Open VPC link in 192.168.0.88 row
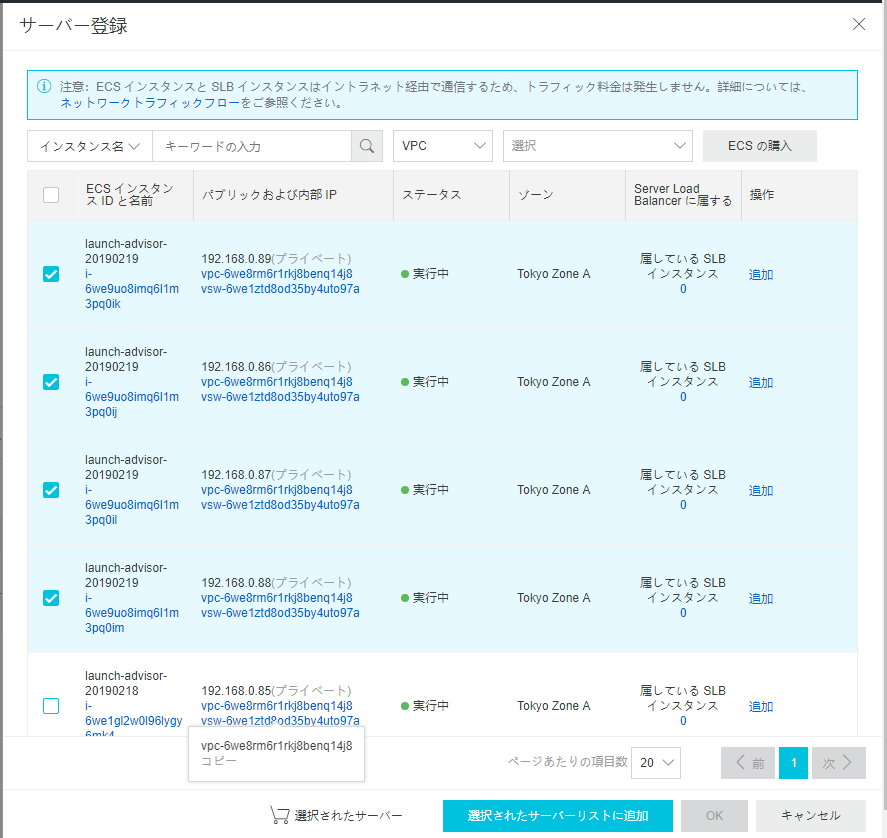The height and width of the screenshot is (838, 887). [x=277, y=598]
